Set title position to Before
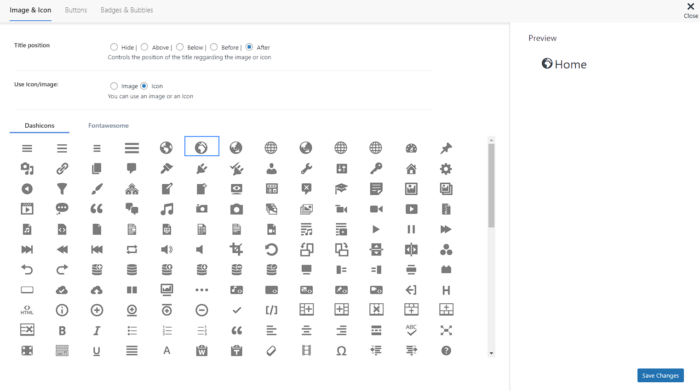 point(214,47)
